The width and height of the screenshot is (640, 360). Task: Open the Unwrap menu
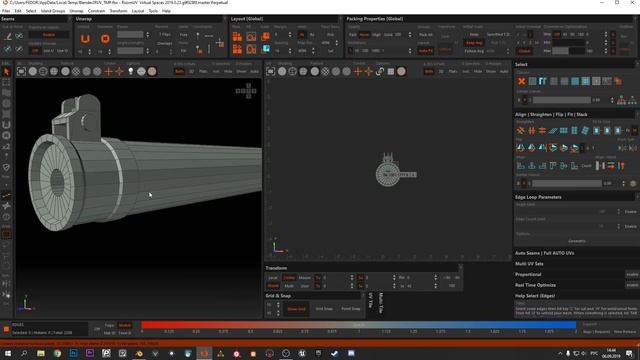76,11
